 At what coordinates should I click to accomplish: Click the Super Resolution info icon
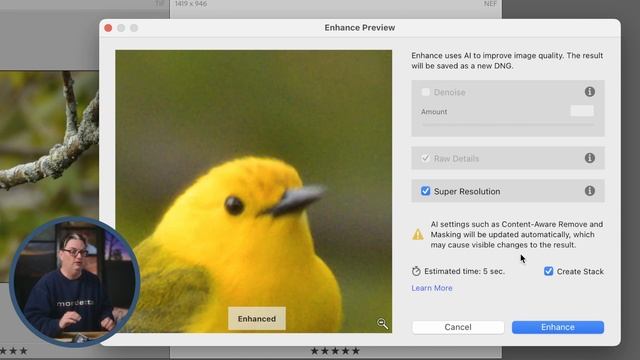pyautogui.click(x=589, y=191)
